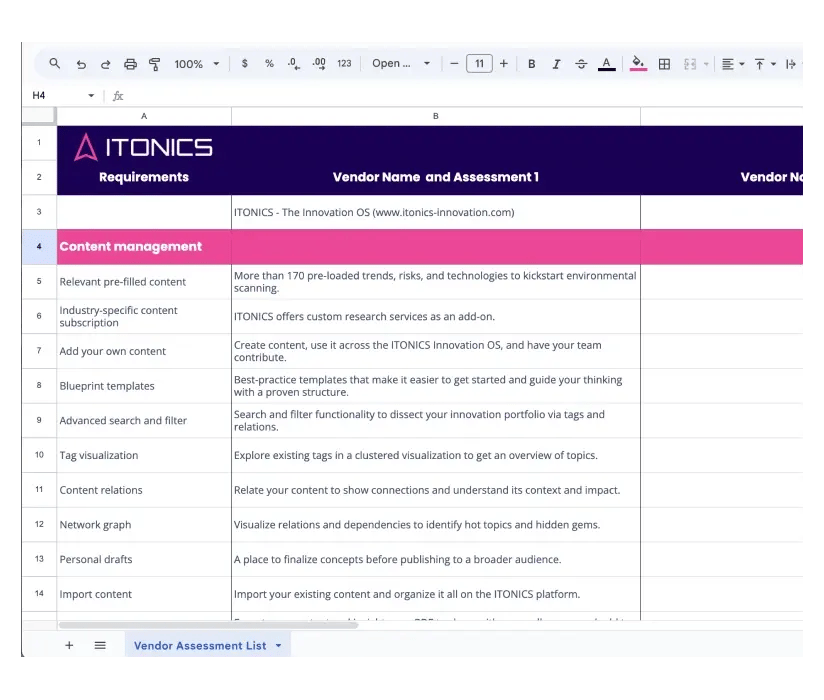Select the Vendor Assessment List tab
Screen dimensions: 824x700
(x=200, y=646)
